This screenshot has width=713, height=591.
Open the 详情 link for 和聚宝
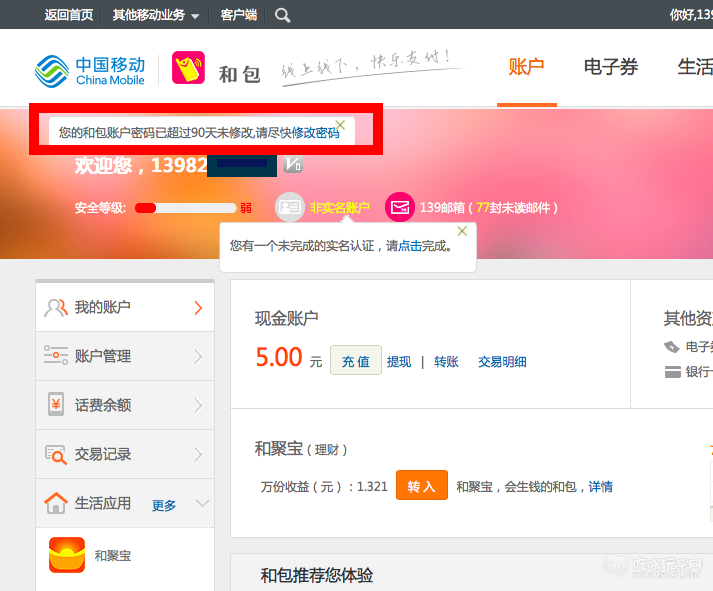(x=600, y=487)
